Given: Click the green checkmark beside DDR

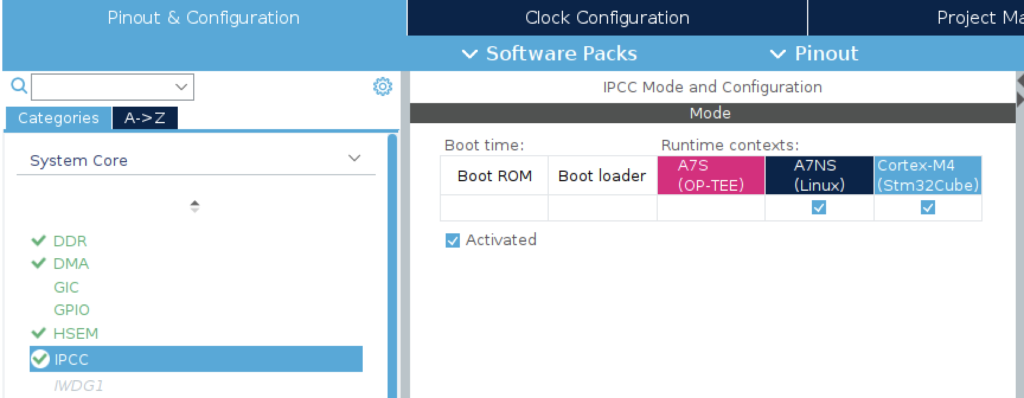Looking at the screenshot, I should coord(39,241).
